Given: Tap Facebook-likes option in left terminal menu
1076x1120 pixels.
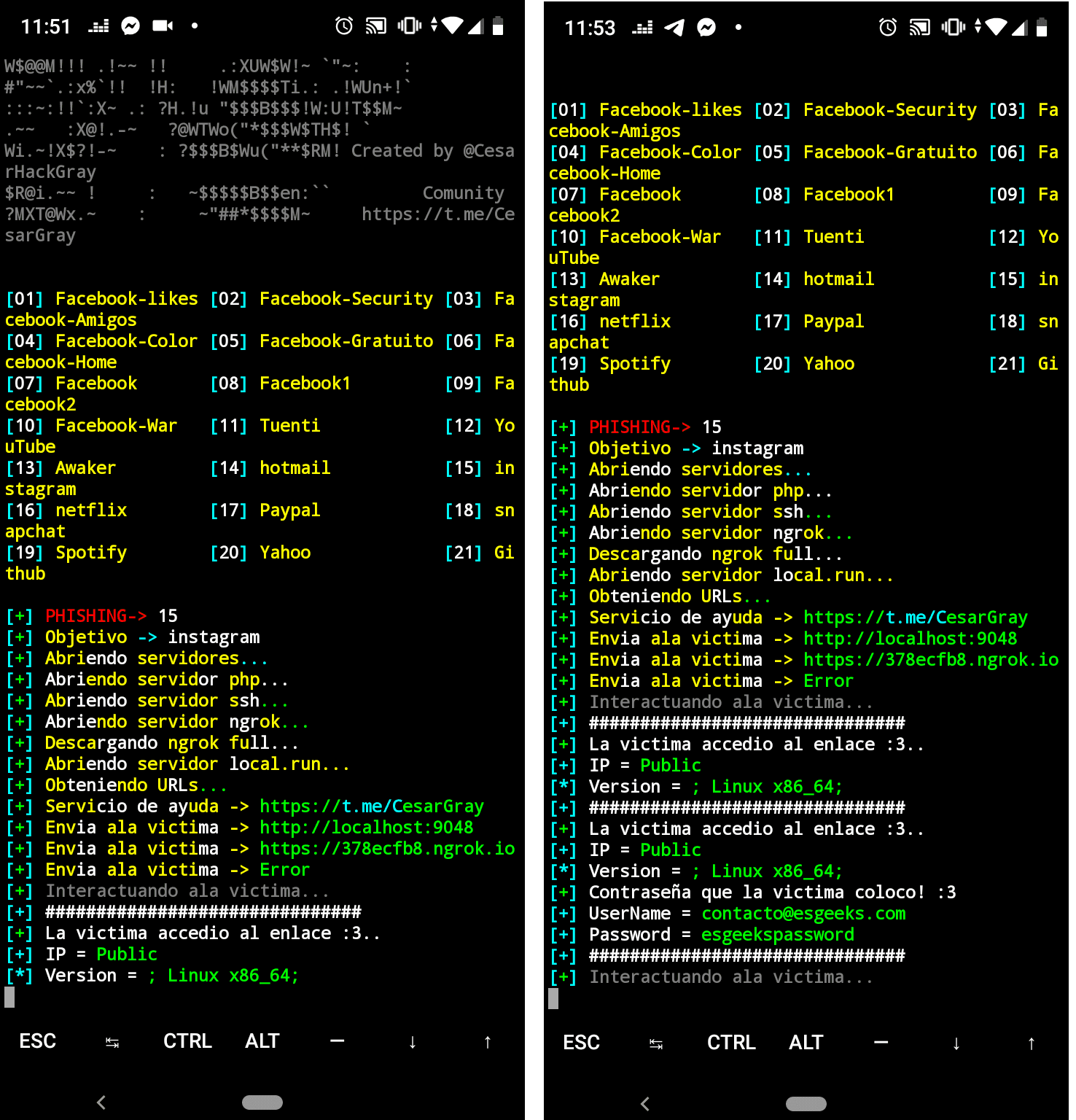Looking at the screenshot, I should (127, 299).
